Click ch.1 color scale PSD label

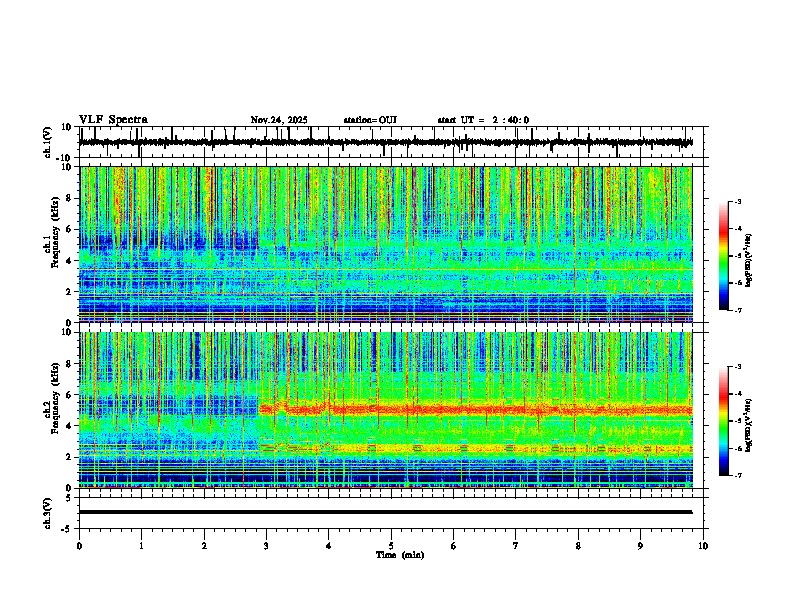(749, 260)
